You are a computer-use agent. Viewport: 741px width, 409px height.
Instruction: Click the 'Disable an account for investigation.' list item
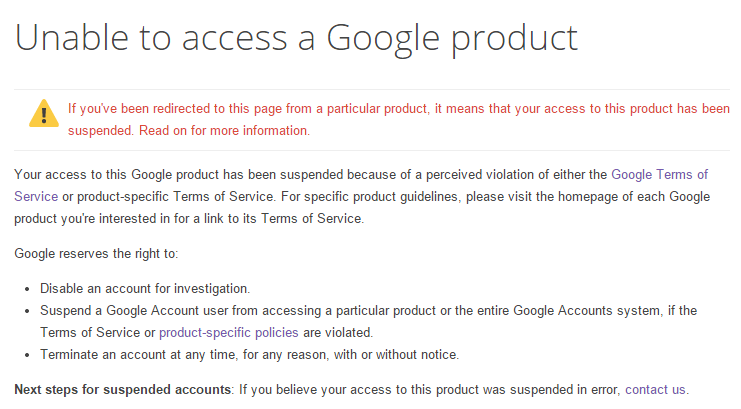pos(145,288)
